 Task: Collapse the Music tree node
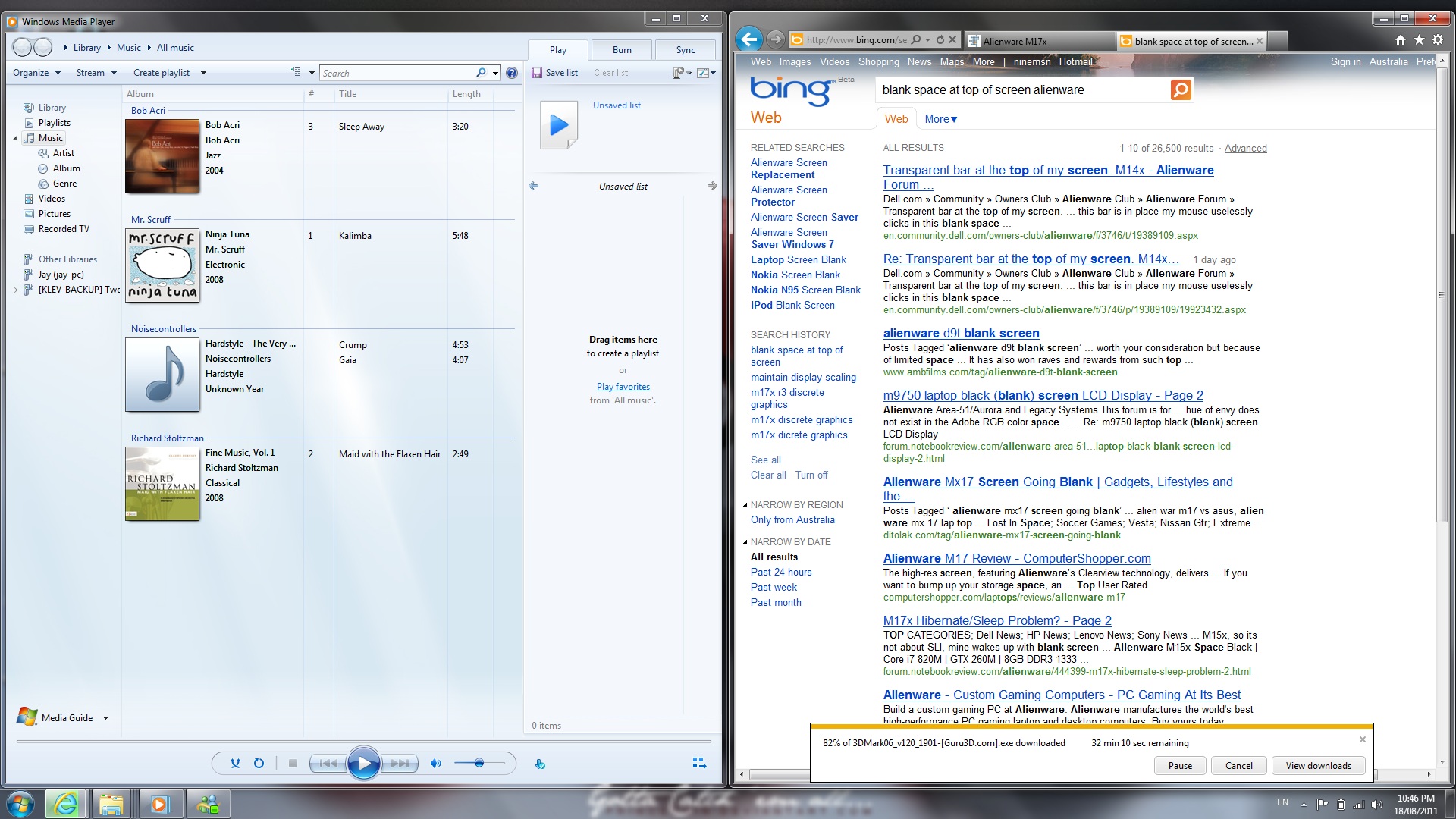[x=15, y=138]
